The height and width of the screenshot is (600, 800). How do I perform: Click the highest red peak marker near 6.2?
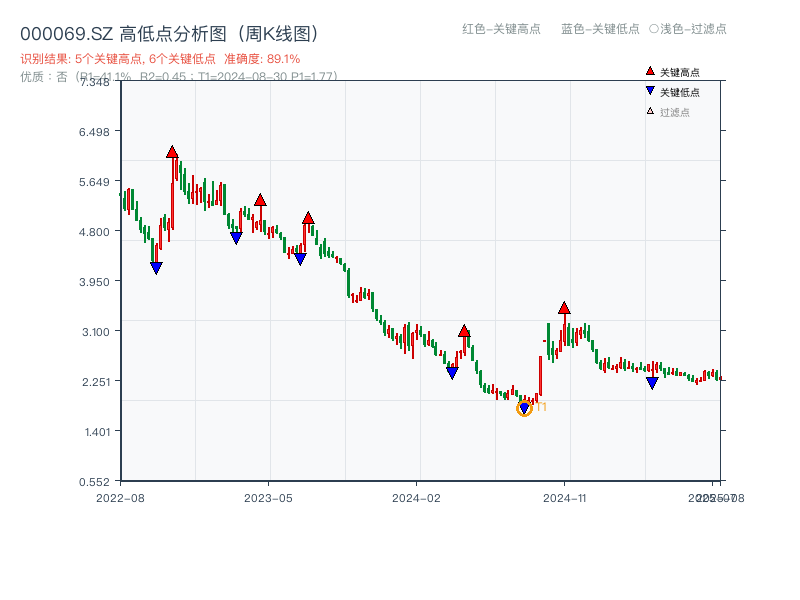point(172,152)
